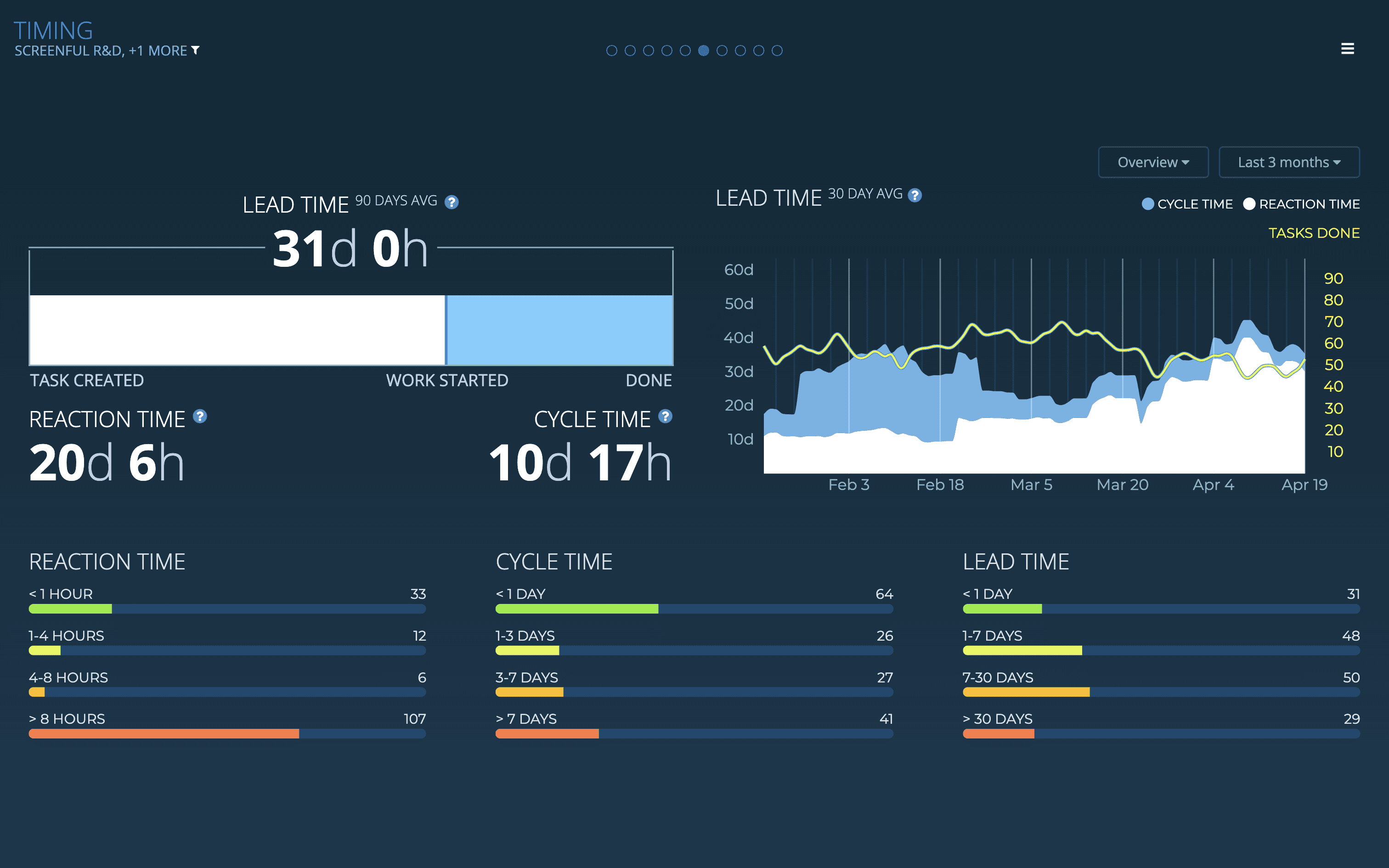
Task: Toggle the Reaction Time legend item
Action: pyautogui.click(x=1301, y=204)
